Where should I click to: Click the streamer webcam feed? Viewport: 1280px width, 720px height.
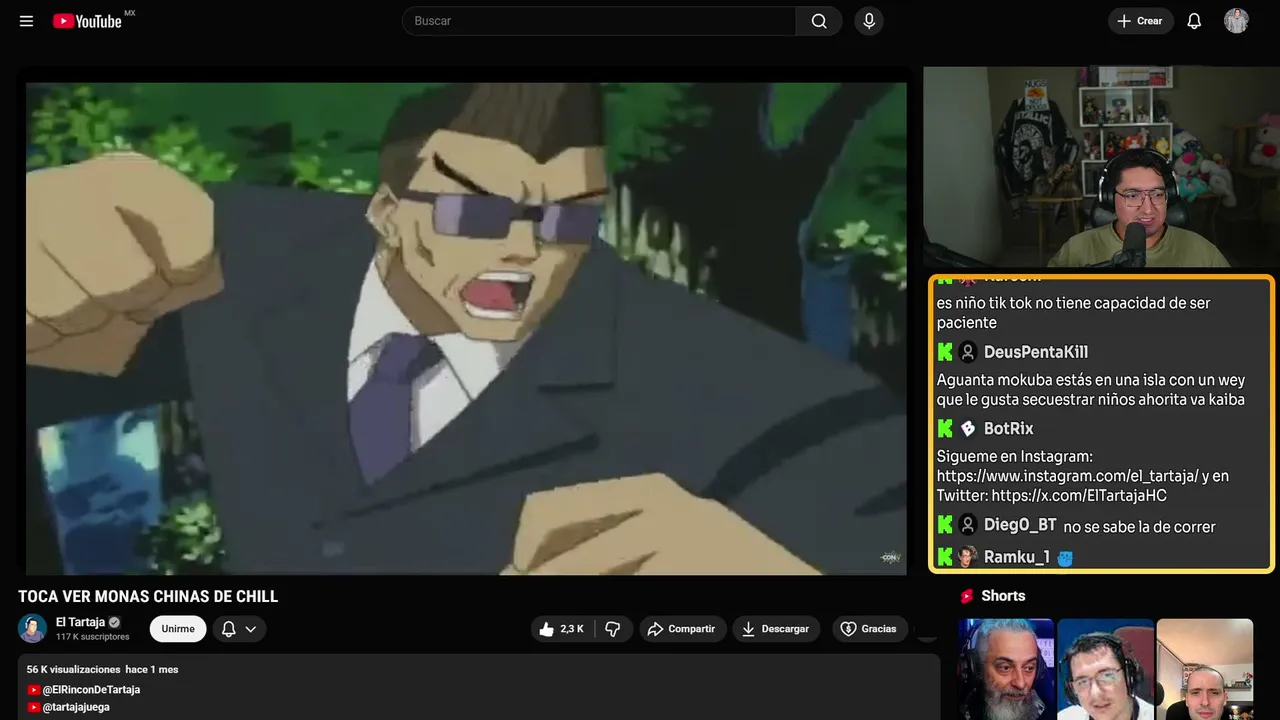tap(1101, 167)
